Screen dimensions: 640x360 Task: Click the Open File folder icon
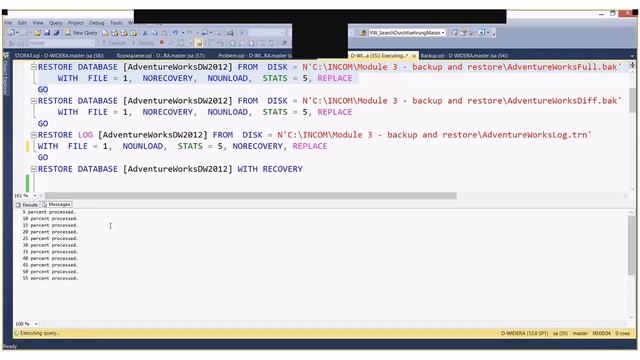pos(37,33)
